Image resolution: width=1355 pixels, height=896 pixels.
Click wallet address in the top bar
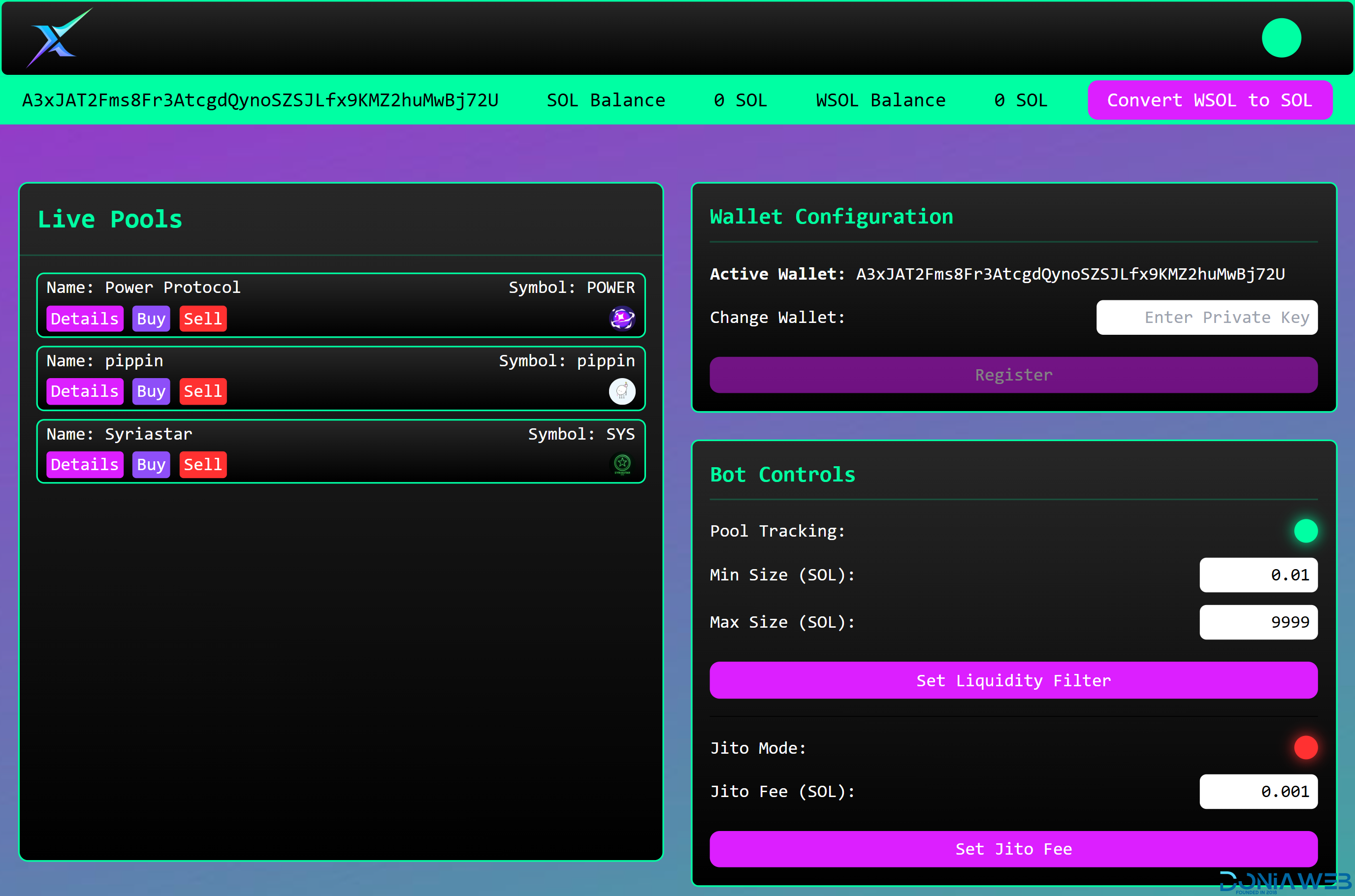(260, 100)
